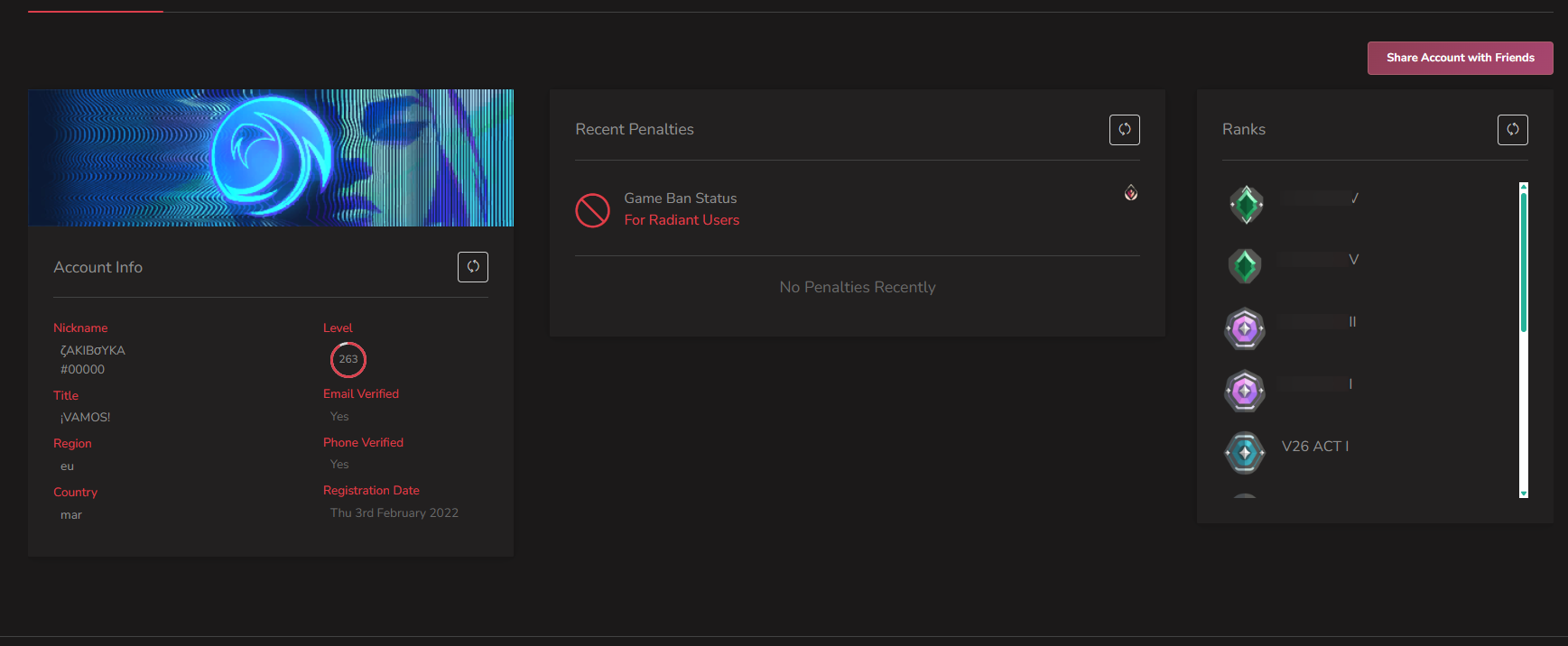Click the 'No Penalties Recently' message
The height and width of the screenshot is (646, 1568).
pos(858,287)
